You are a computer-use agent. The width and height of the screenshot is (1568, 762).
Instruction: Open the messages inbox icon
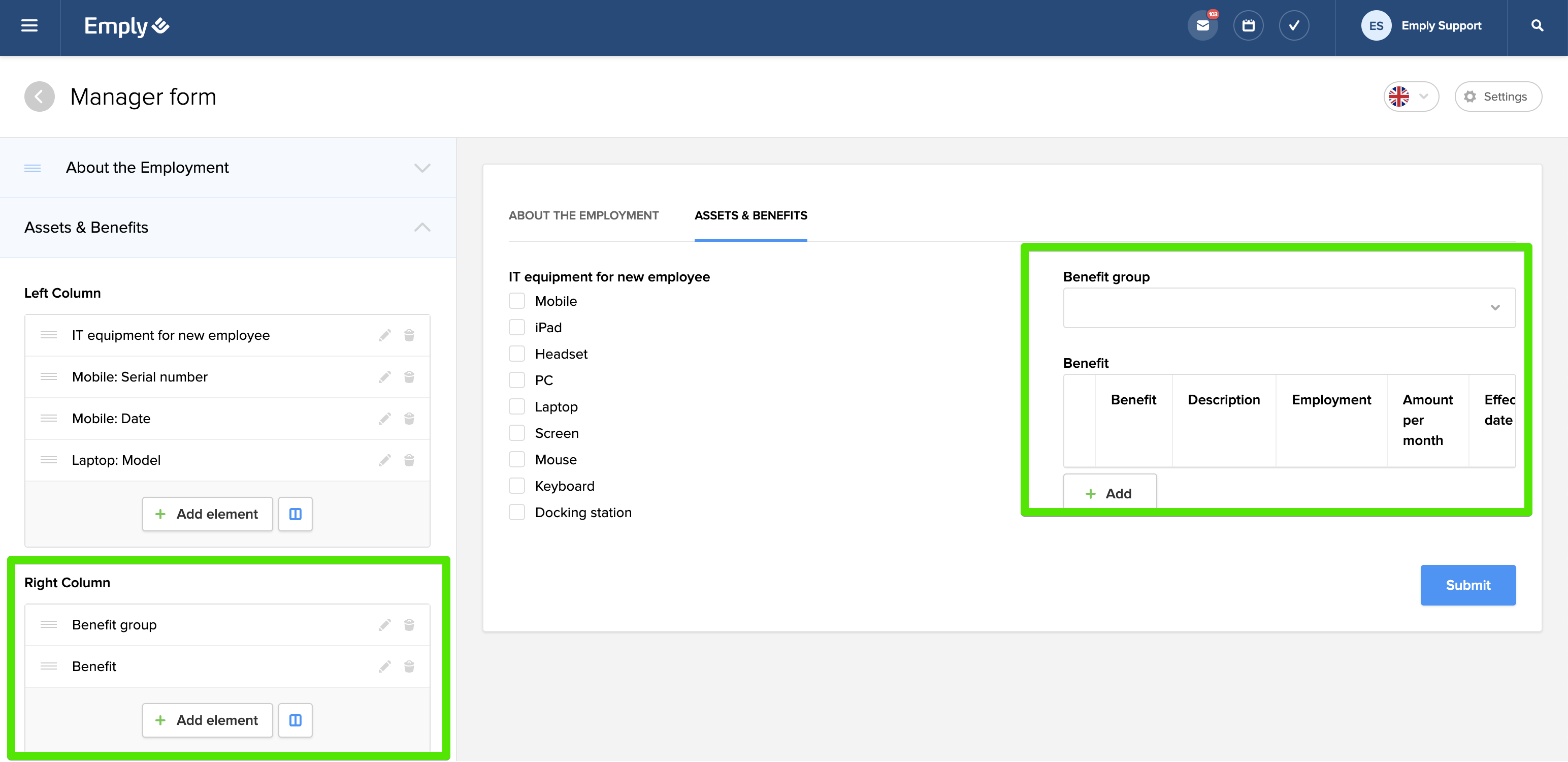[x=1202, y=25]
